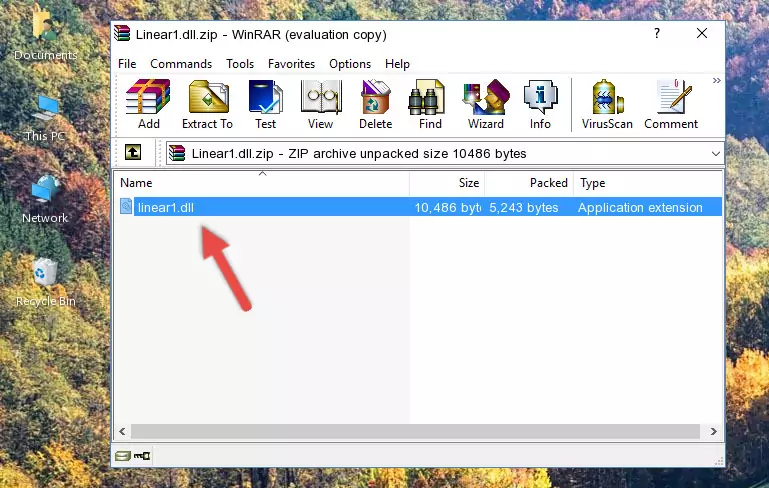Select the This PC desktop icon
The height and width of the screenshot is (488, 769).
(x=45, y=118)
